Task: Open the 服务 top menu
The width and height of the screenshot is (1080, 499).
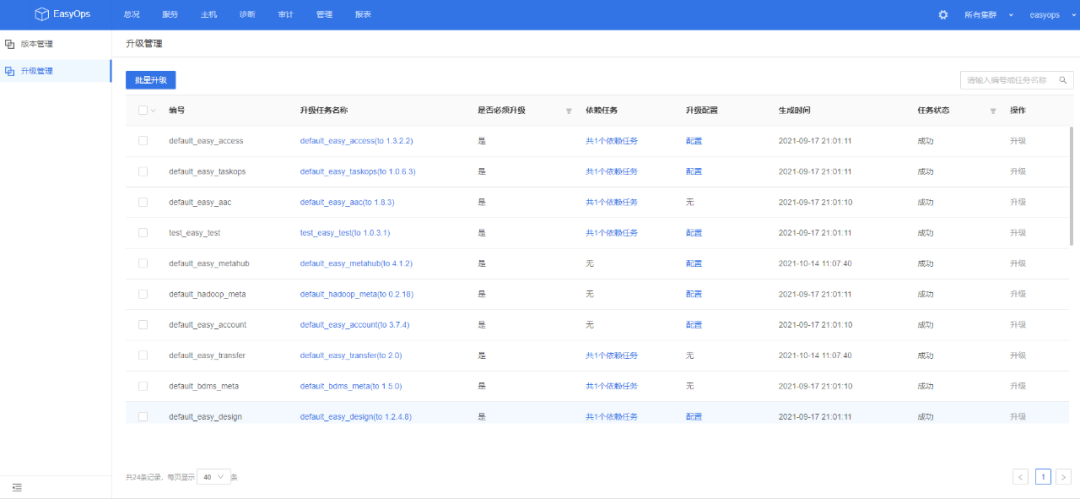Action: tap(170, 15)
